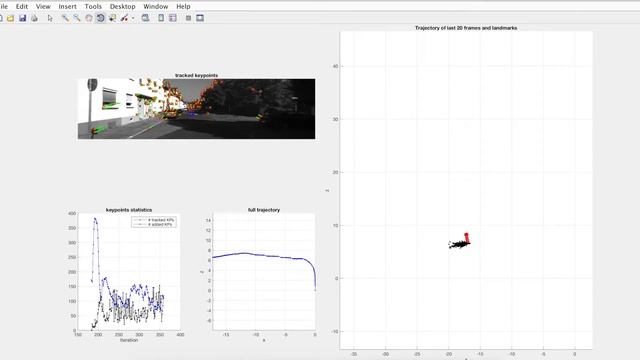Hide plot tools with the toolbar icon
This screenshot has width=640, height=360.
point(188,18)
